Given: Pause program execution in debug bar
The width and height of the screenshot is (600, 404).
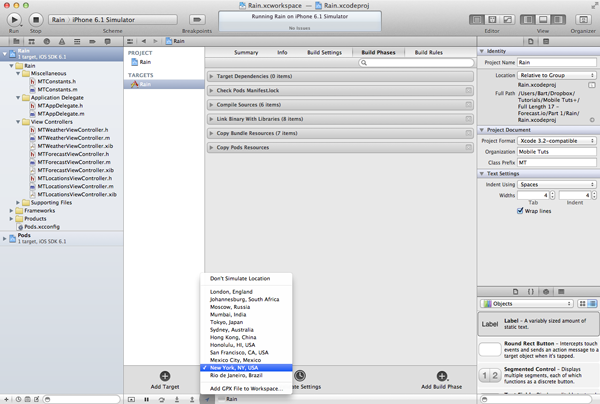Looking at the screenshot, I should click(x=147, y=399).
